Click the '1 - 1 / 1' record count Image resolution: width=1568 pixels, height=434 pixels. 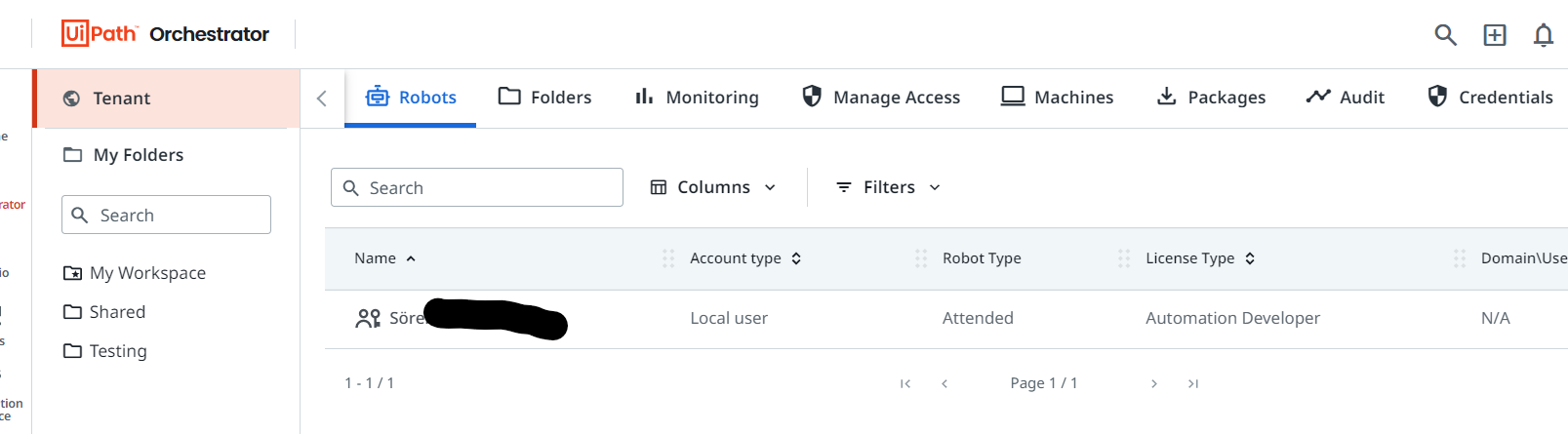tap(370, 383)
